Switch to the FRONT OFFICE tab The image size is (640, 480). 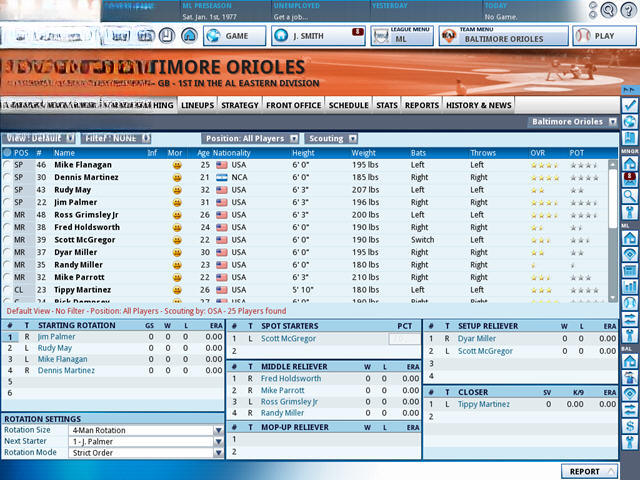pyautogui.click(x=293, y=105)
